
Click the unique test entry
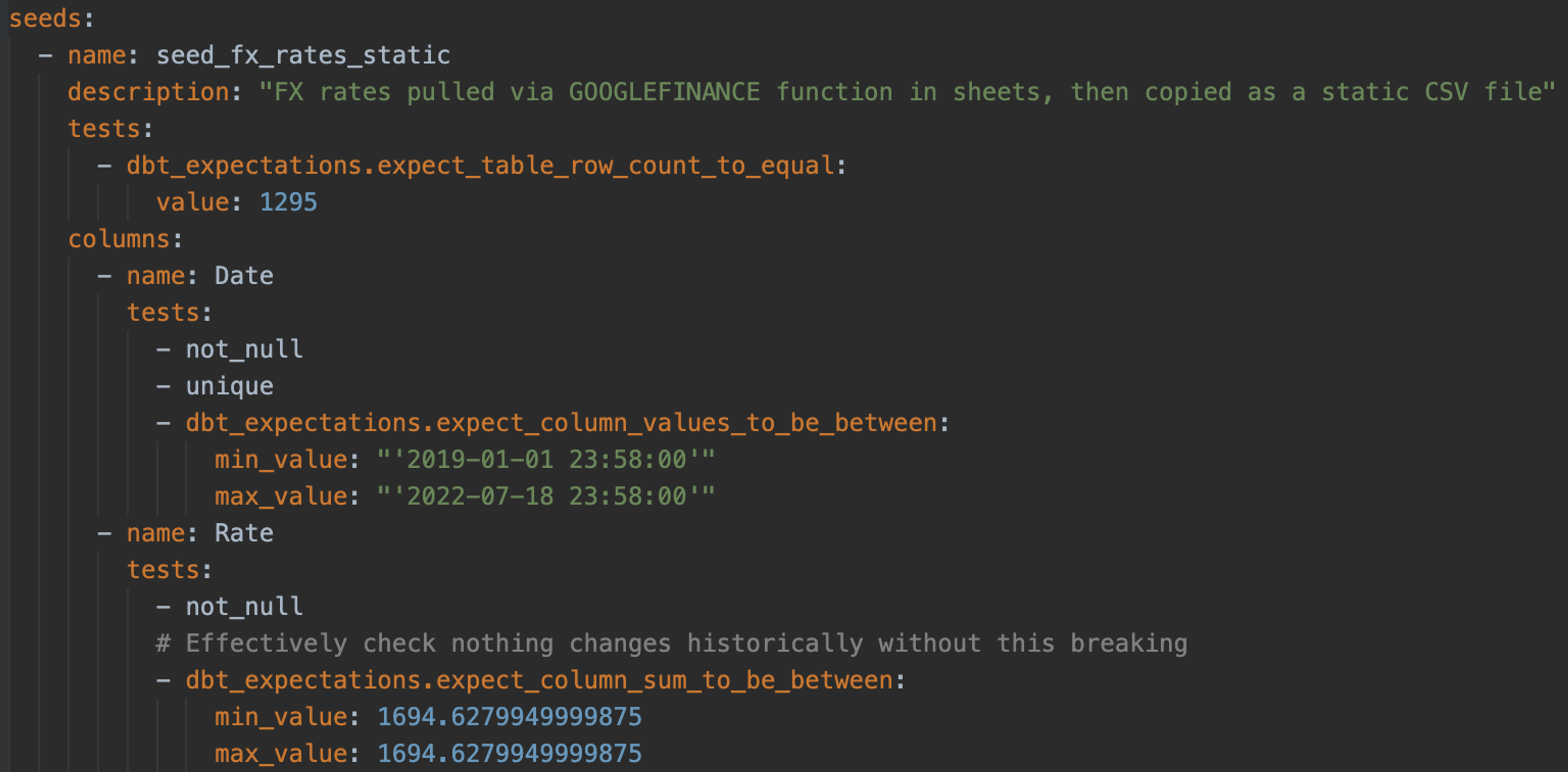tap(229, 386)
